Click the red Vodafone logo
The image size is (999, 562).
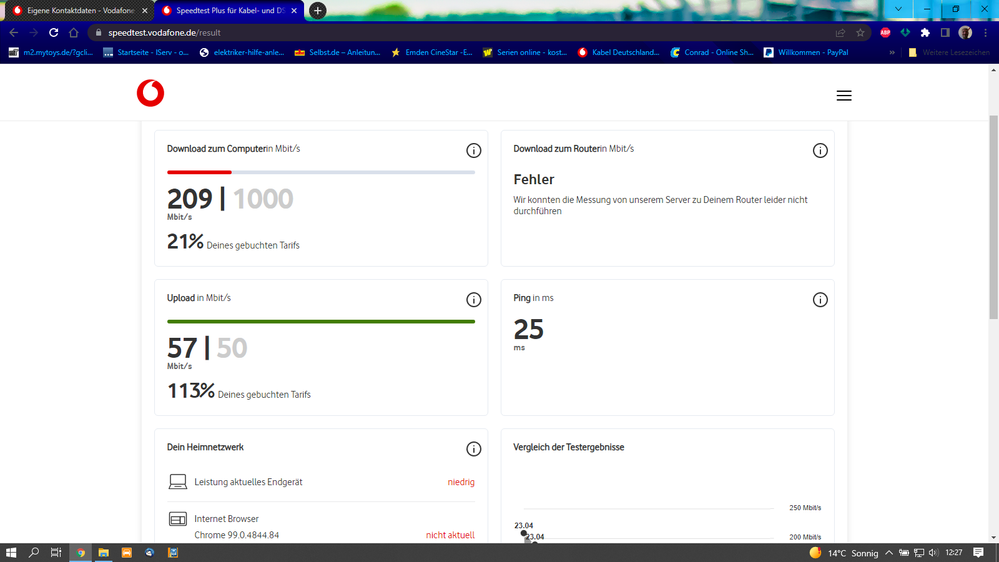pyautogui.click(x=150, y=93)
